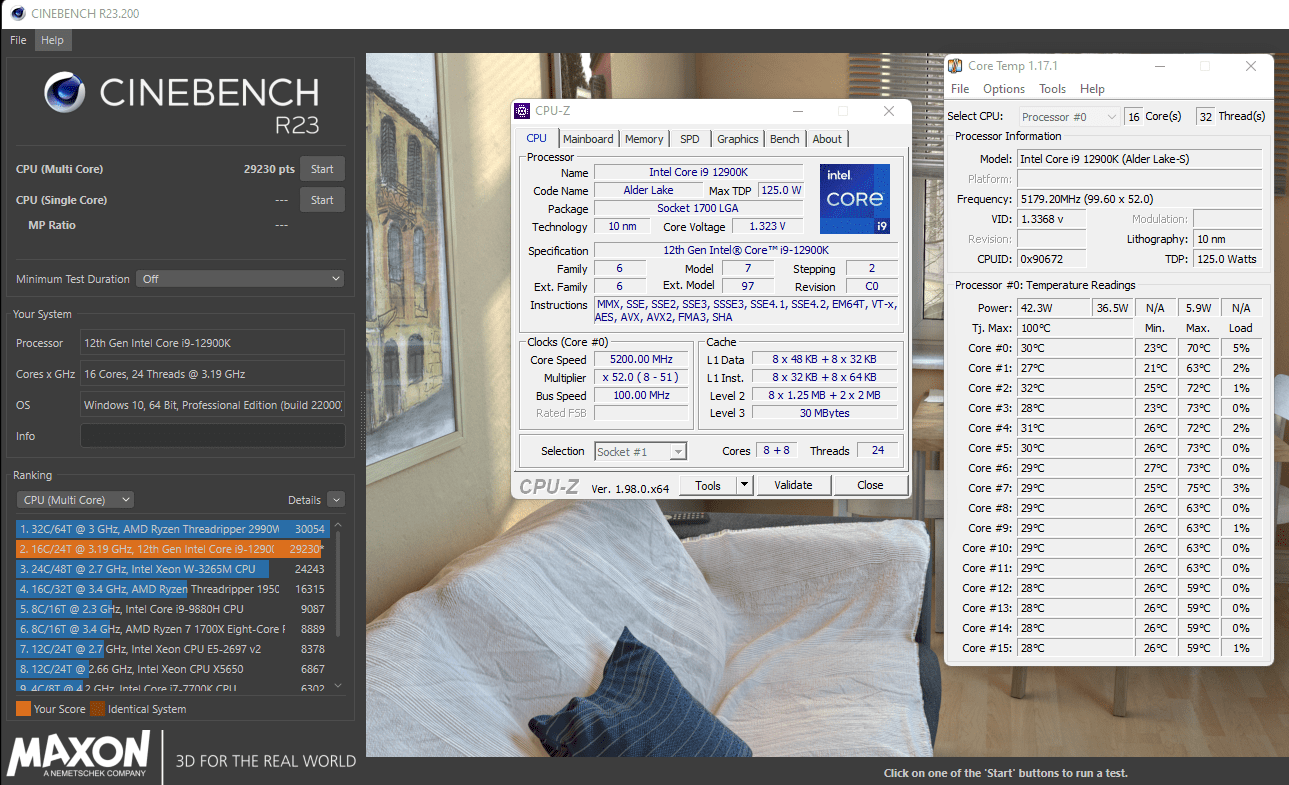Screen dimensions: 1289x785
Task: Click the Core #7 max 75°C reading
Action: tap(1198, 488)
